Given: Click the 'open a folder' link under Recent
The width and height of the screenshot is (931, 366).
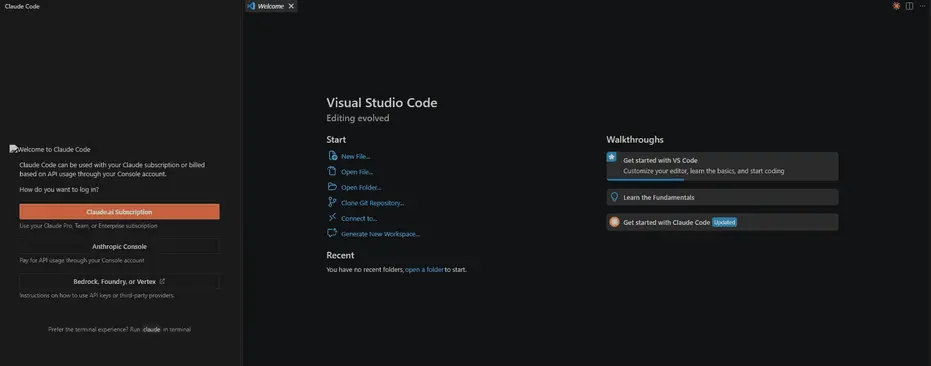Looking at the screenshot, I should (x=424, y=269).
